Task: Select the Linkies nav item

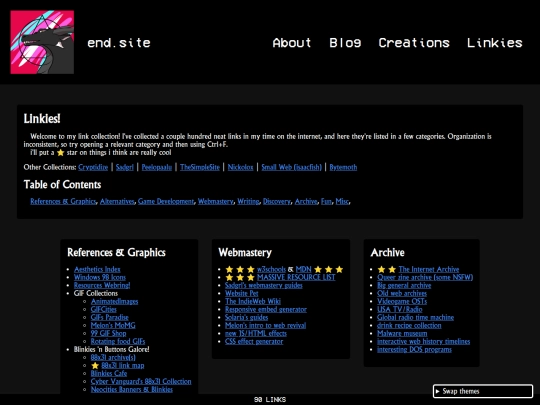Action: click(495, 43)
